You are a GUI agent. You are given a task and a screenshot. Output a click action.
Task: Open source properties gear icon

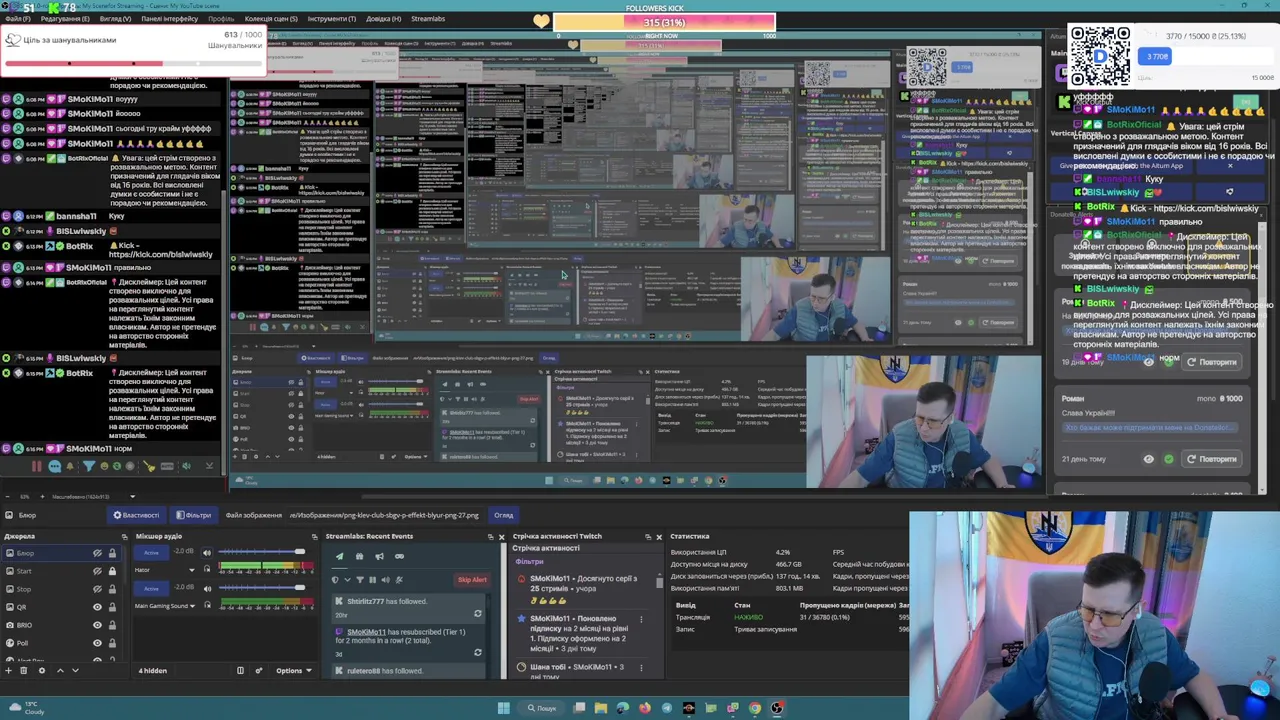pos(42,671)
